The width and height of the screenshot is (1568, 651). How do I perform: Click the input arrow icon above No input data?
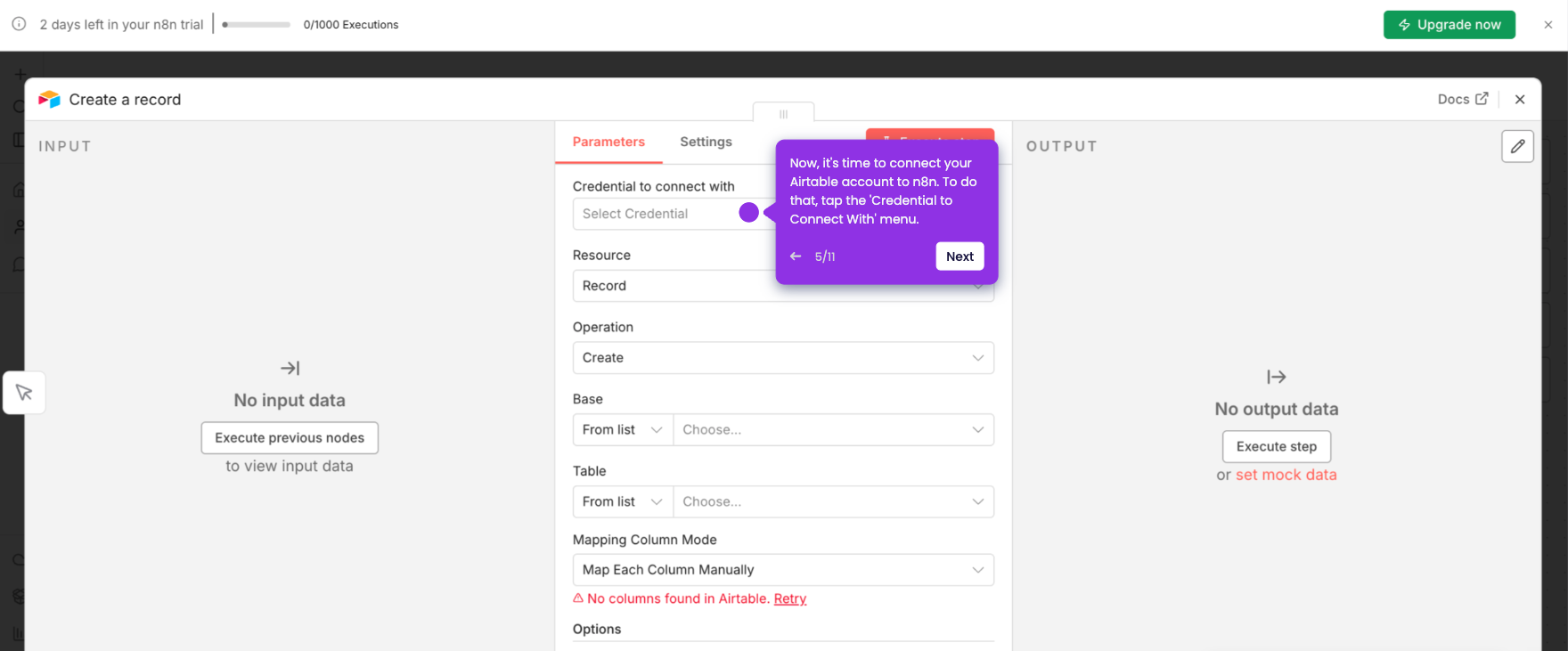click(x=290, y=368)
